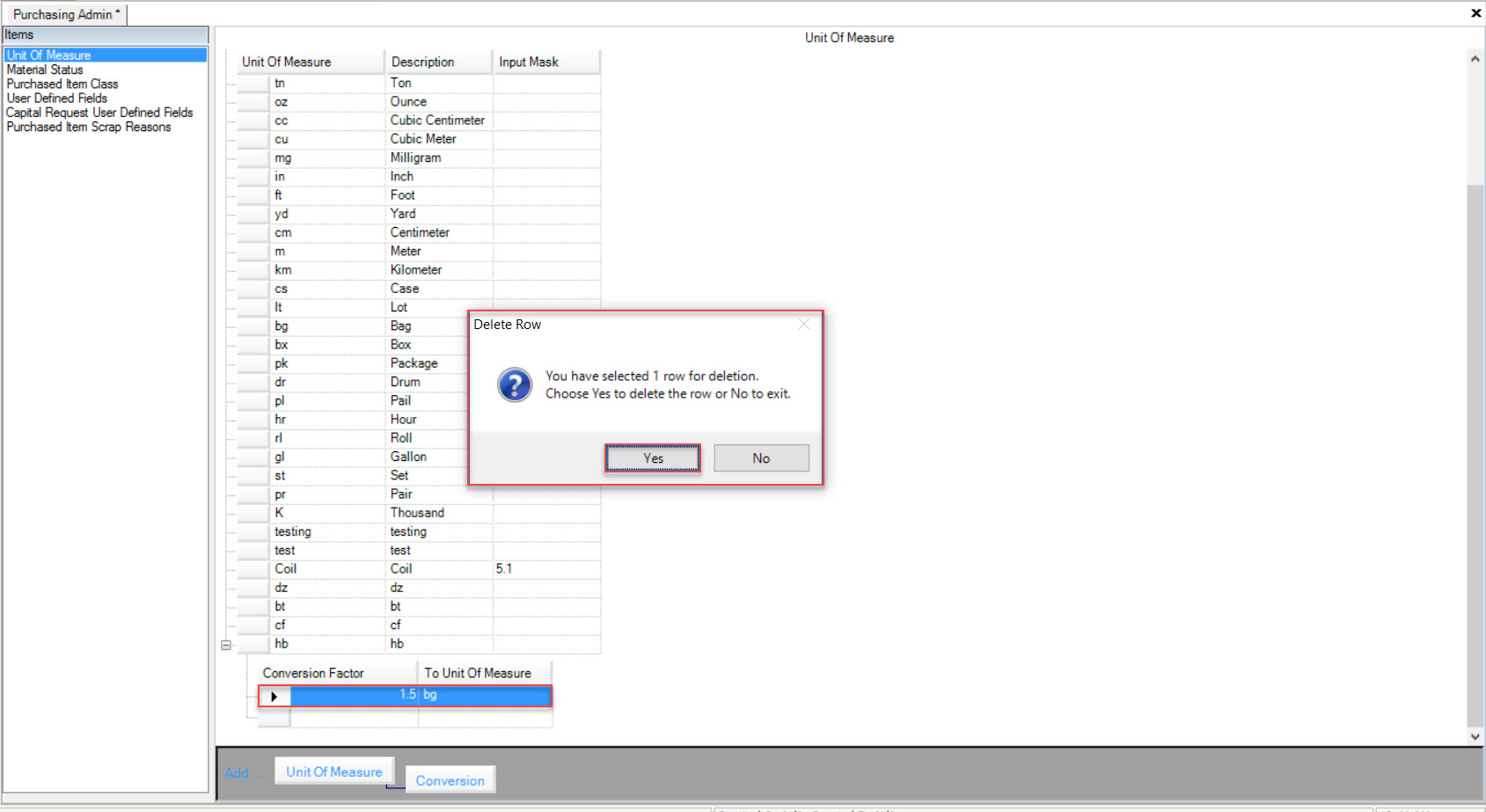This screenshot has height=812, width=1486.
Task: Select the cf unit cell
Action: (x=327, y=625)
